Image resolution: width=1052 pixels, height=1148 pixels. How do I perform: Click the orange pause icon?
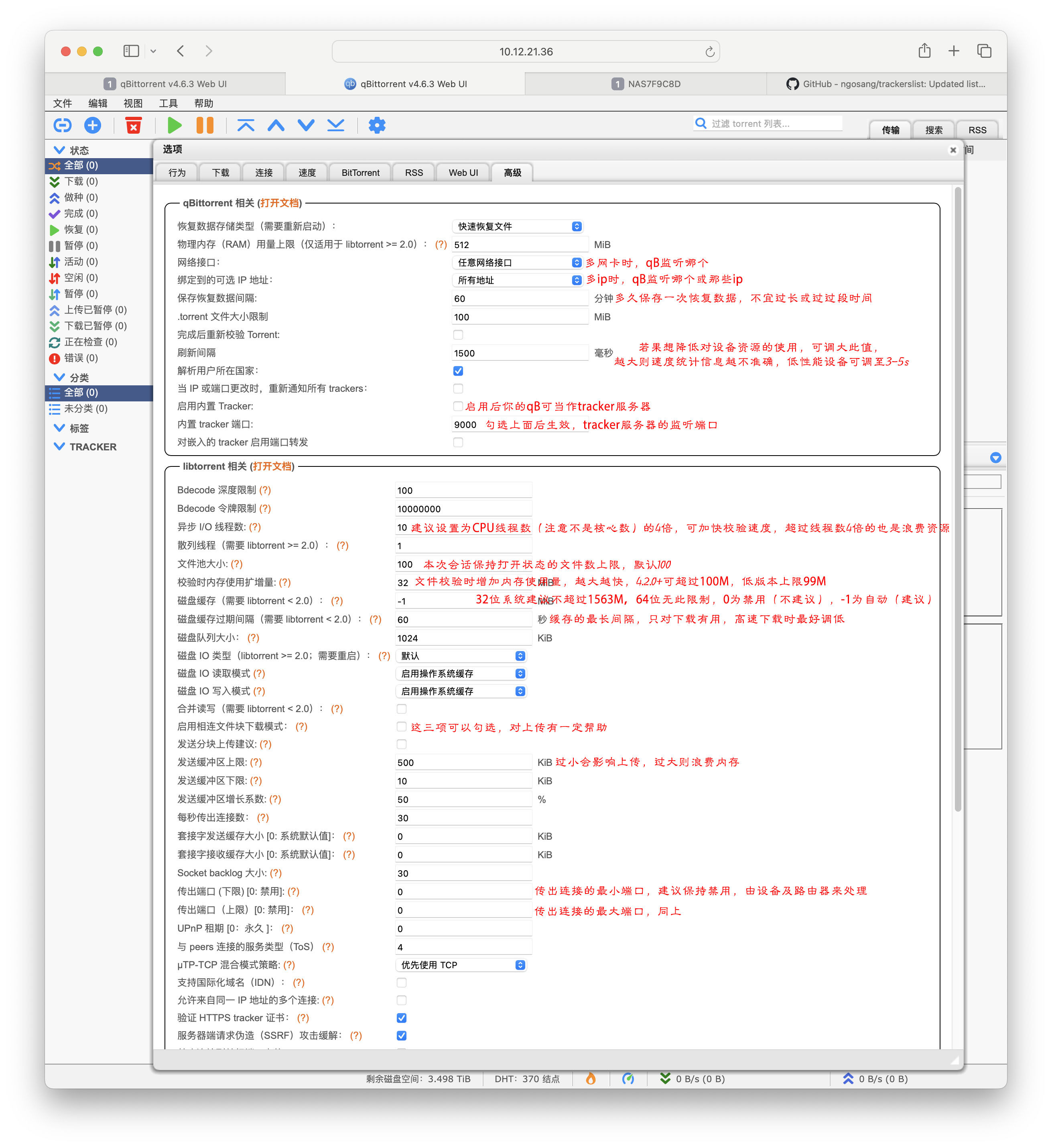(205, 125)
